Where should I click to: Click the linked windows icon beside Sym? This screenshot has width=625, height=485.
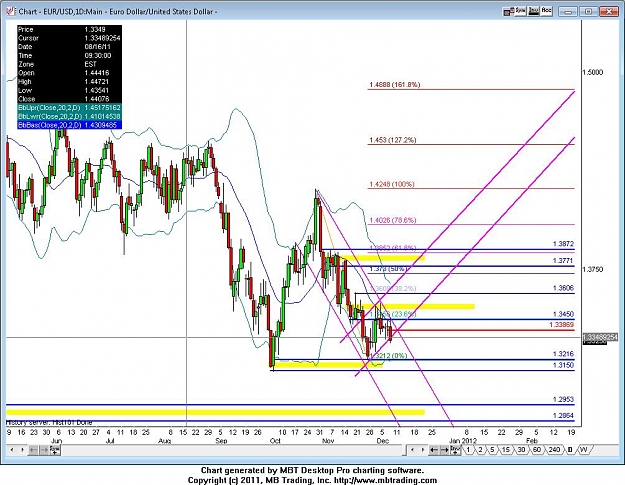pyautogui.click(x=508, y=12)
